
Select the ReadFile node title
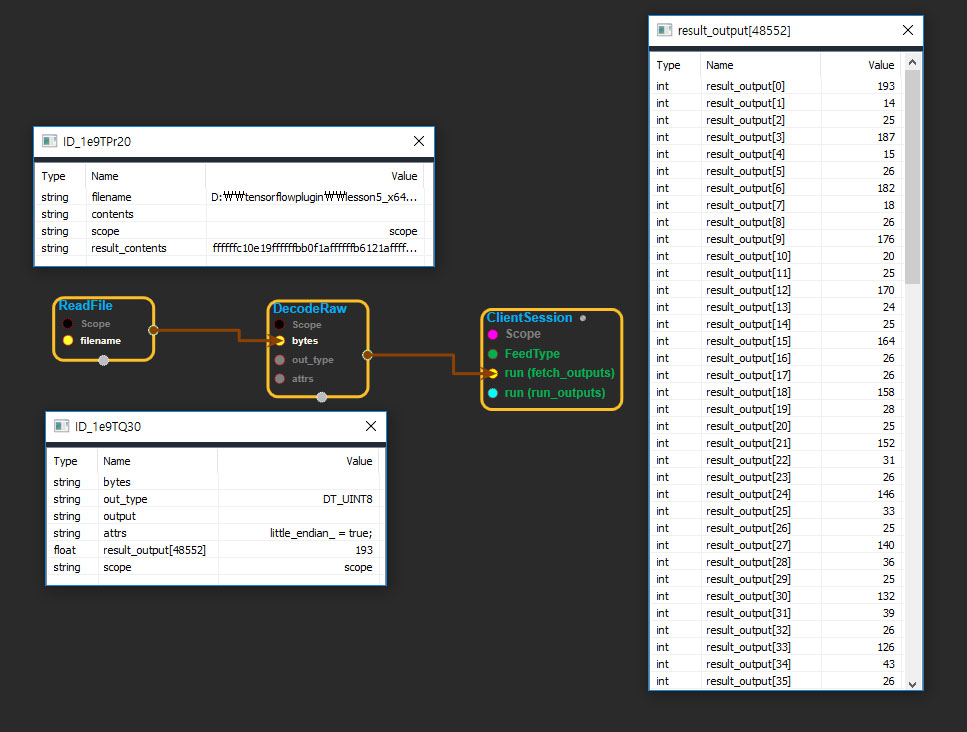(86, 306)
